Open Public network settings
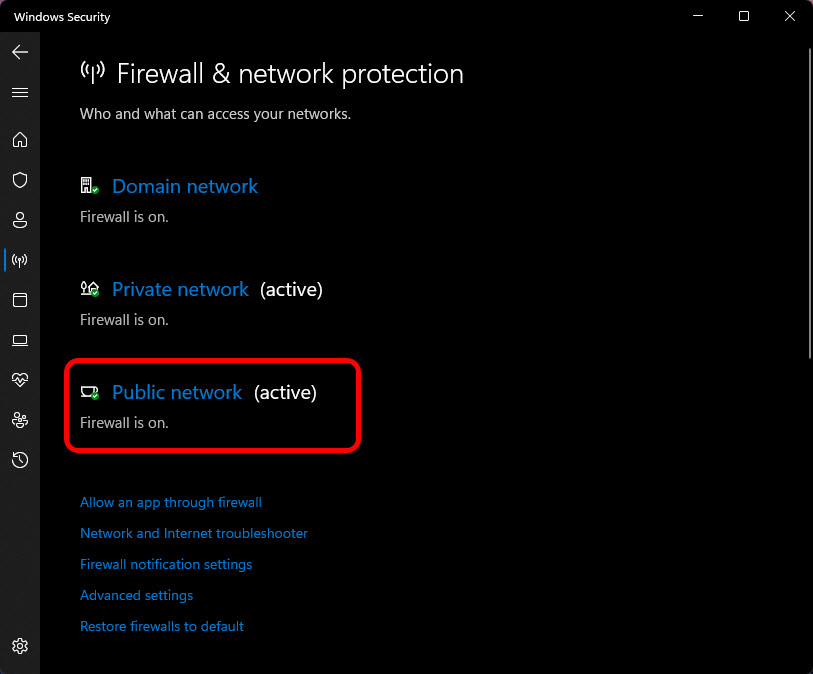Screen dimensions: 813x674 177,392
